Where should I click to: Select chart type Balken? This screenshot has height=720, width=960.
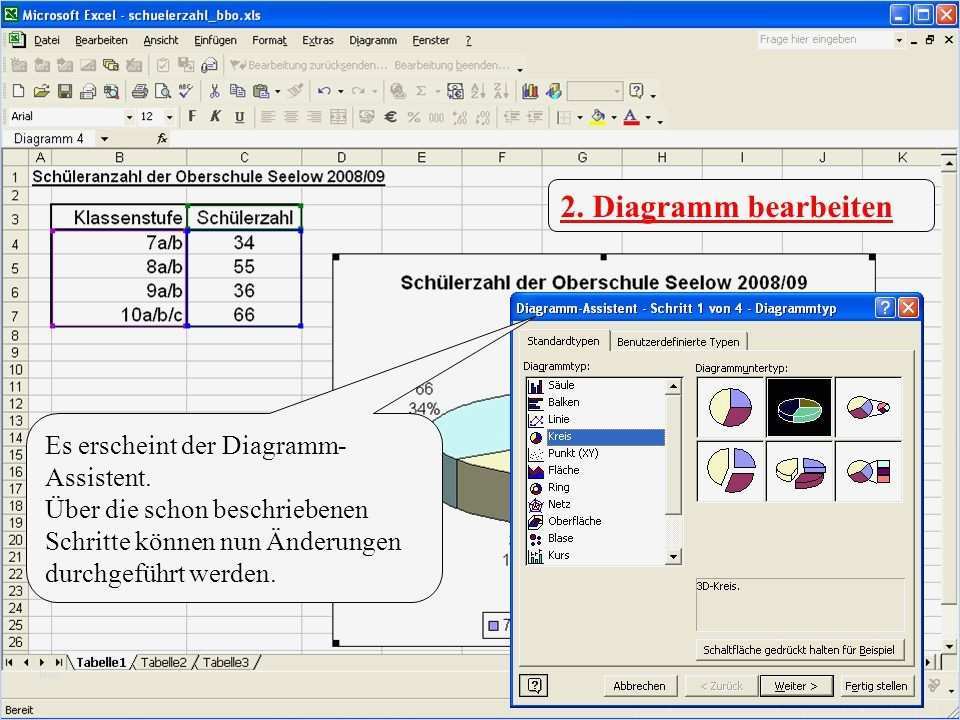[595, 402]
